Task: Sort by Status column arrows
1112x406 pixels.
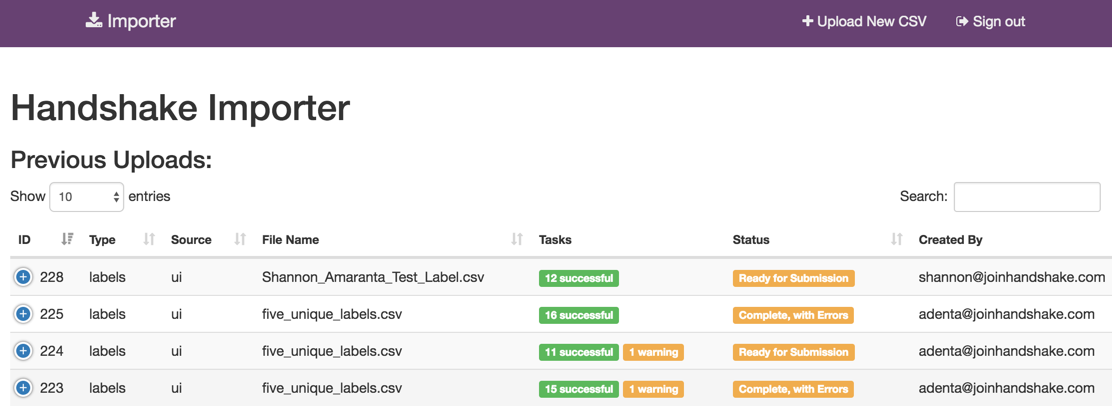Action: (x=897, y=240)
